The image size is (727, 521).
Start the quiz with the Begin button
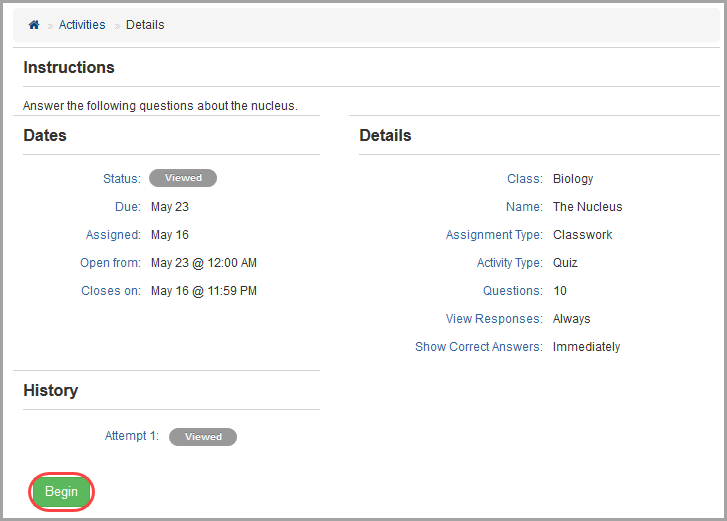point(62,491)
